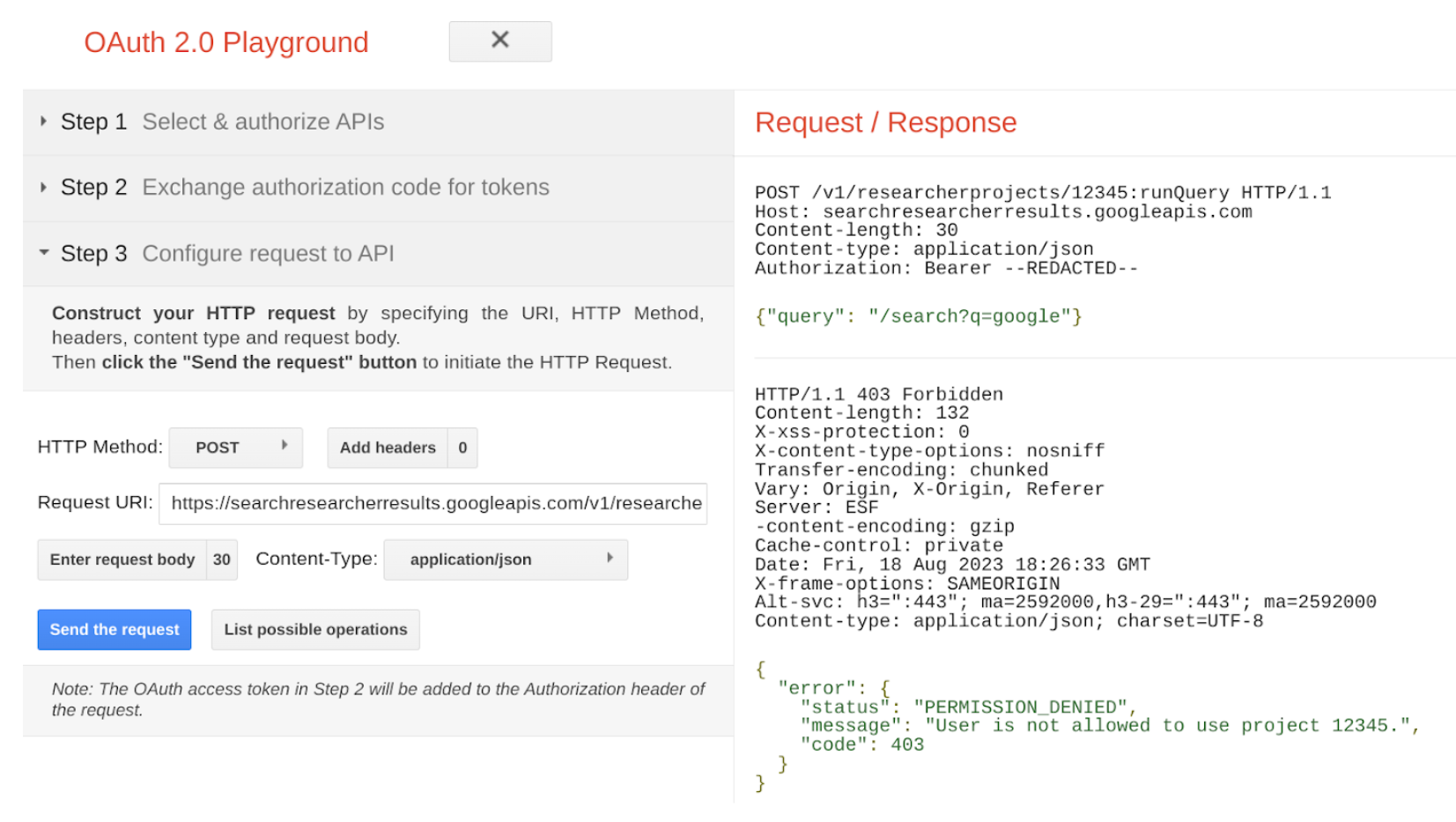
Task: Click the Authorization: Bearer --REDACTED-- line
Action: coord(946,269)
